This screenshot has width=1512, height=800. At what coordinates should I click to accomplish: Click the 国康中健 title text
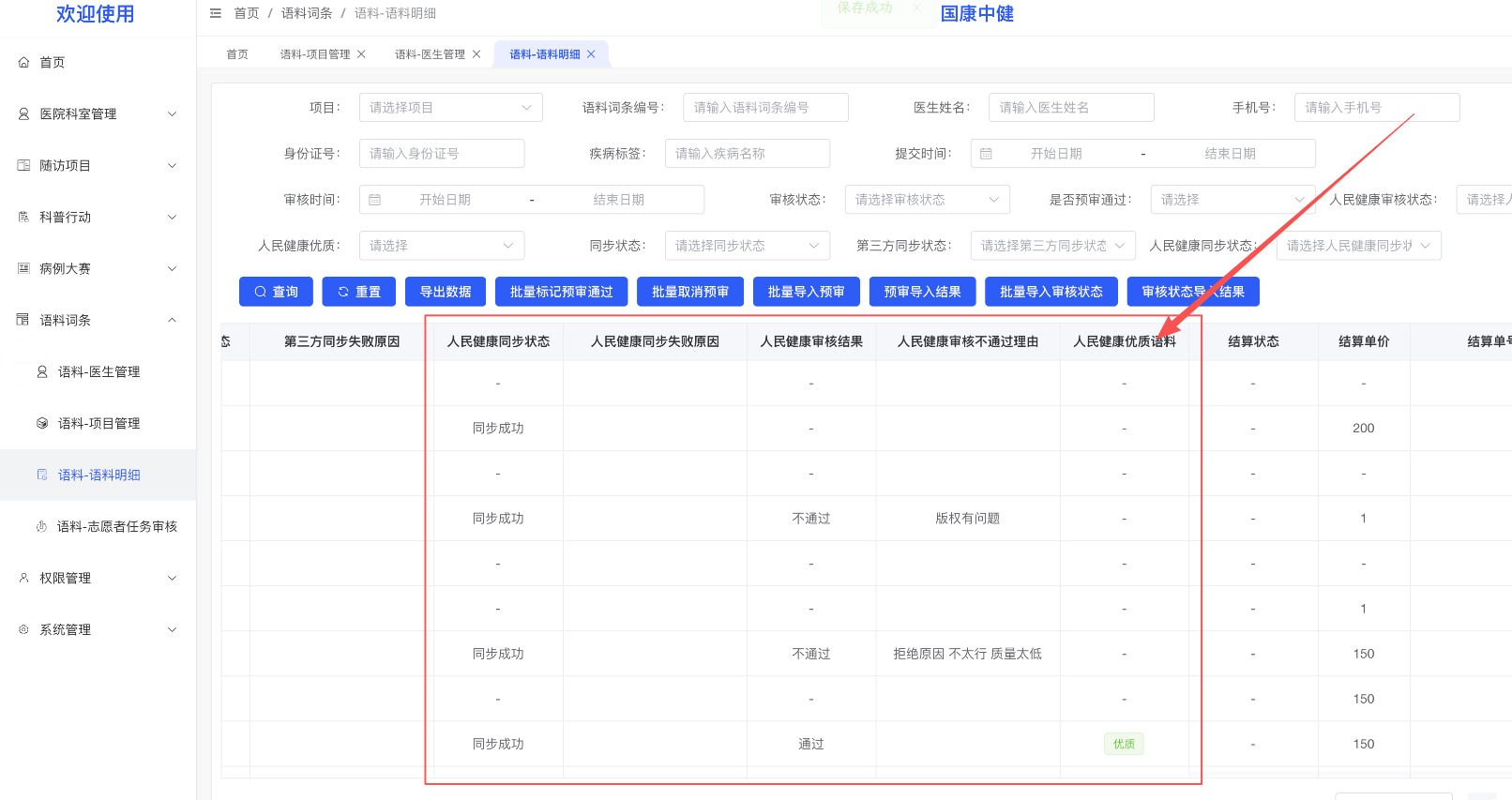pyautogui.click(x=977, y=14)
